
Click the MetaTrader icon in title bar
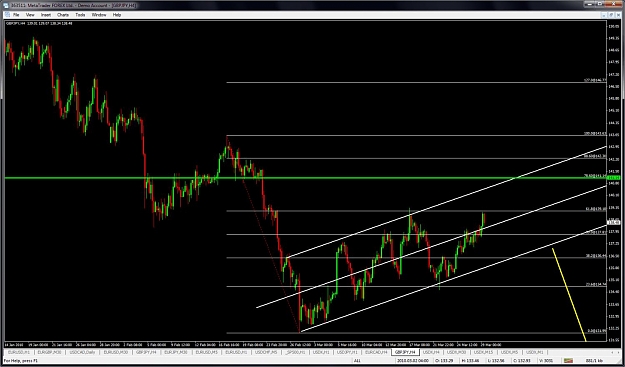coord(6,5)
